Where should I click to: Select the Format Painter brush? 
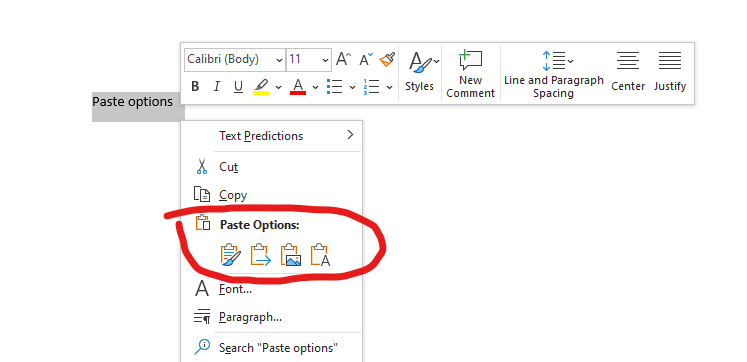tap(387, 60)
